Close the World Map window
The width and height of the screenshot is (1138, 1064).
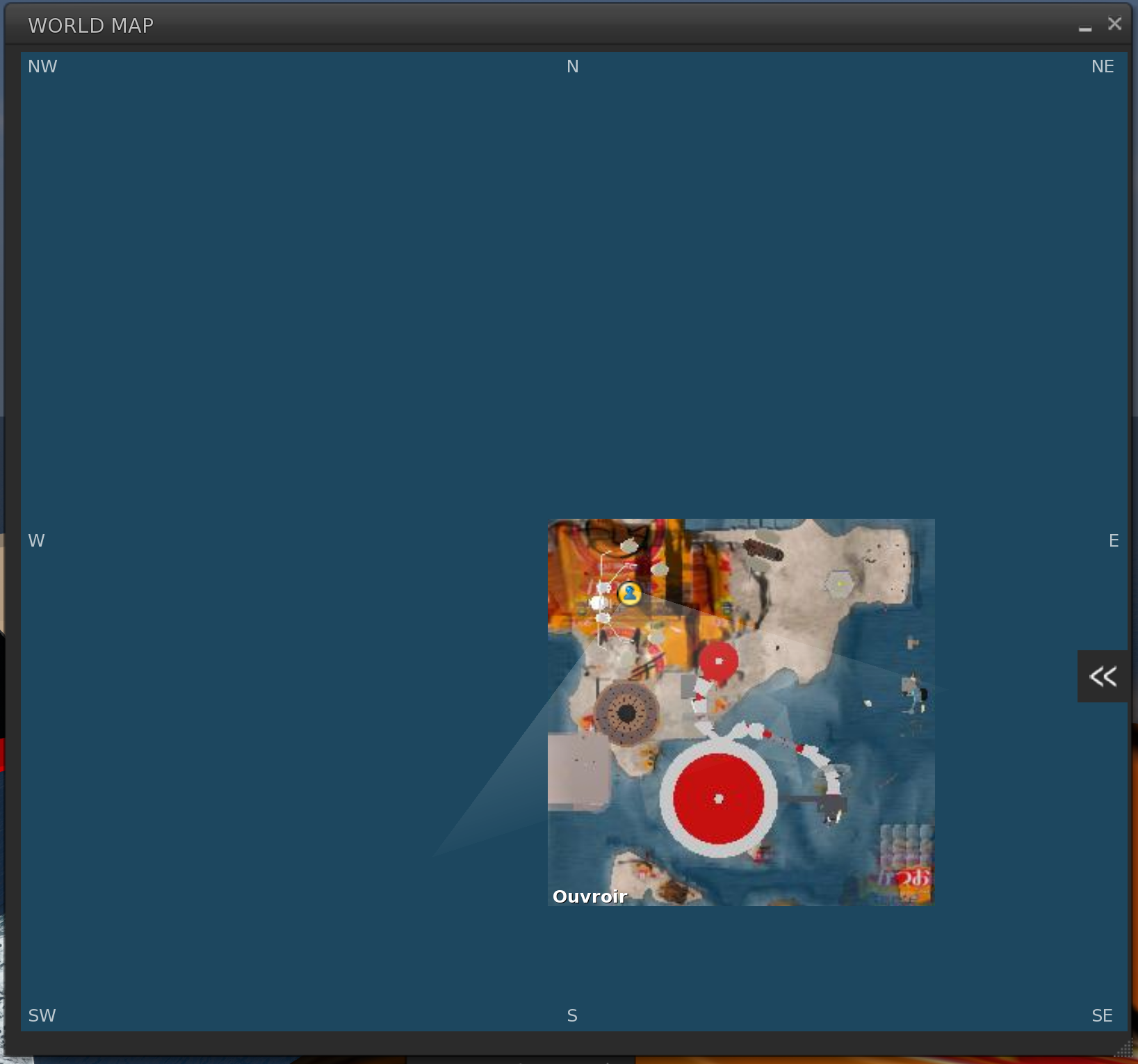tap(1114, 24)
